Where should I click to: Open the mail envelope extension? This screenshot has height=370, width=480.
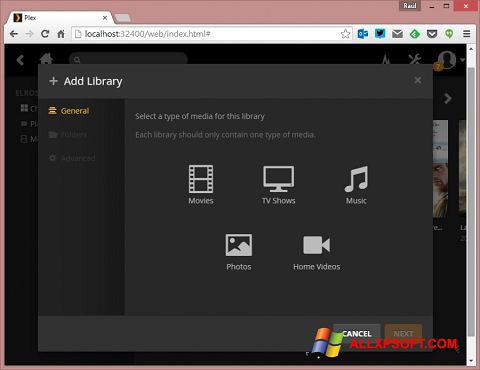click(x=397, y=34)
